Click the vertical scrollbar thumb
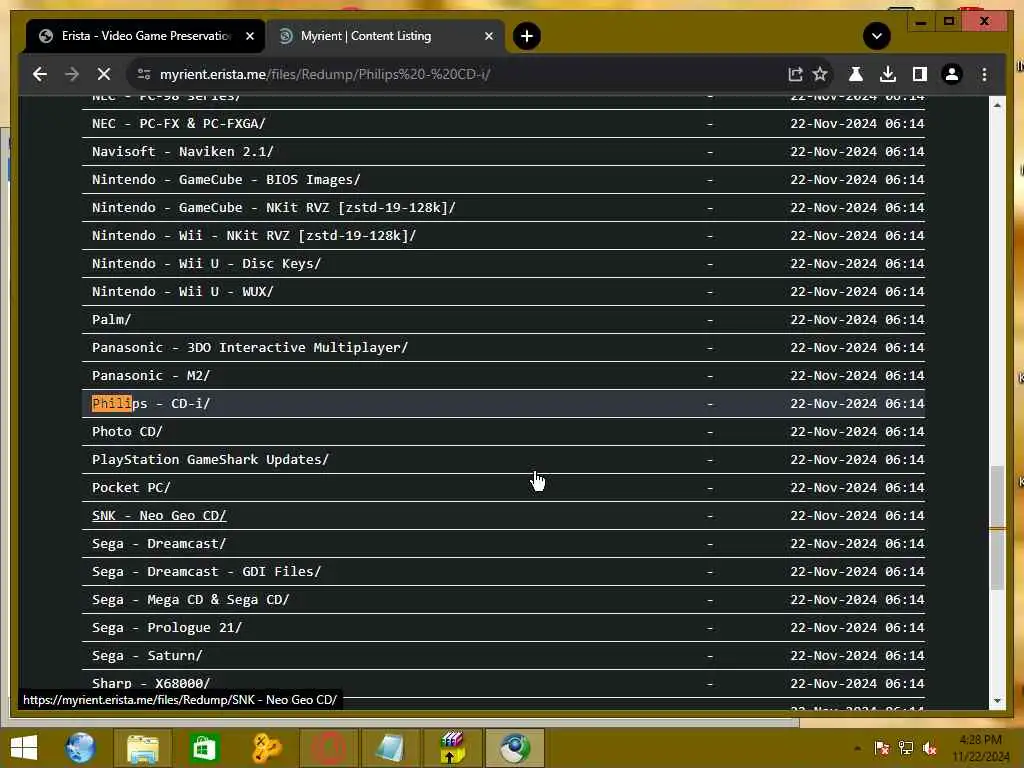 [x=997, y=528]
